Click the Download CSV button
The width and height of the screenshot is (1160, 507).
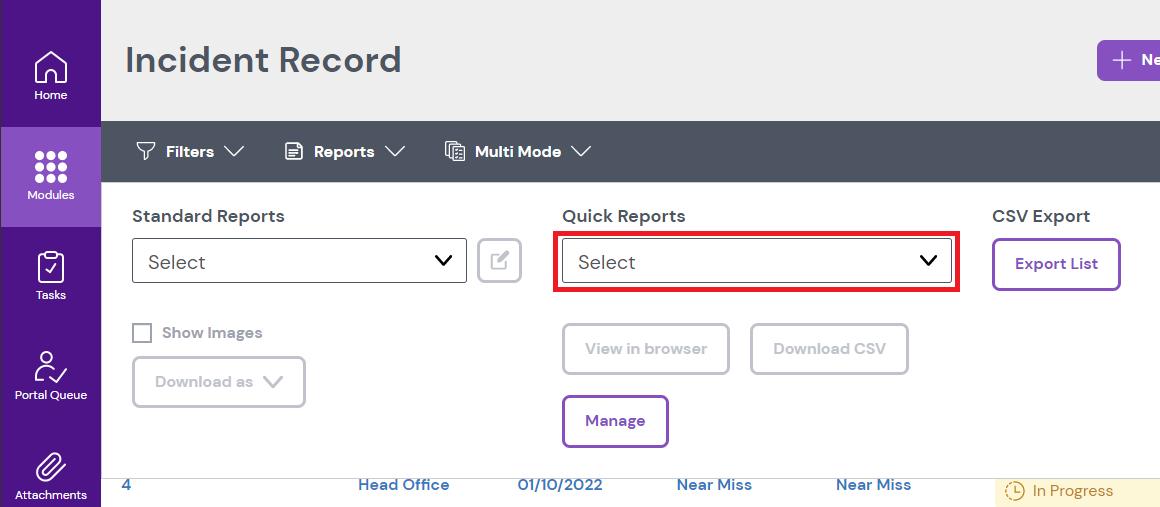tap(829, 349)
